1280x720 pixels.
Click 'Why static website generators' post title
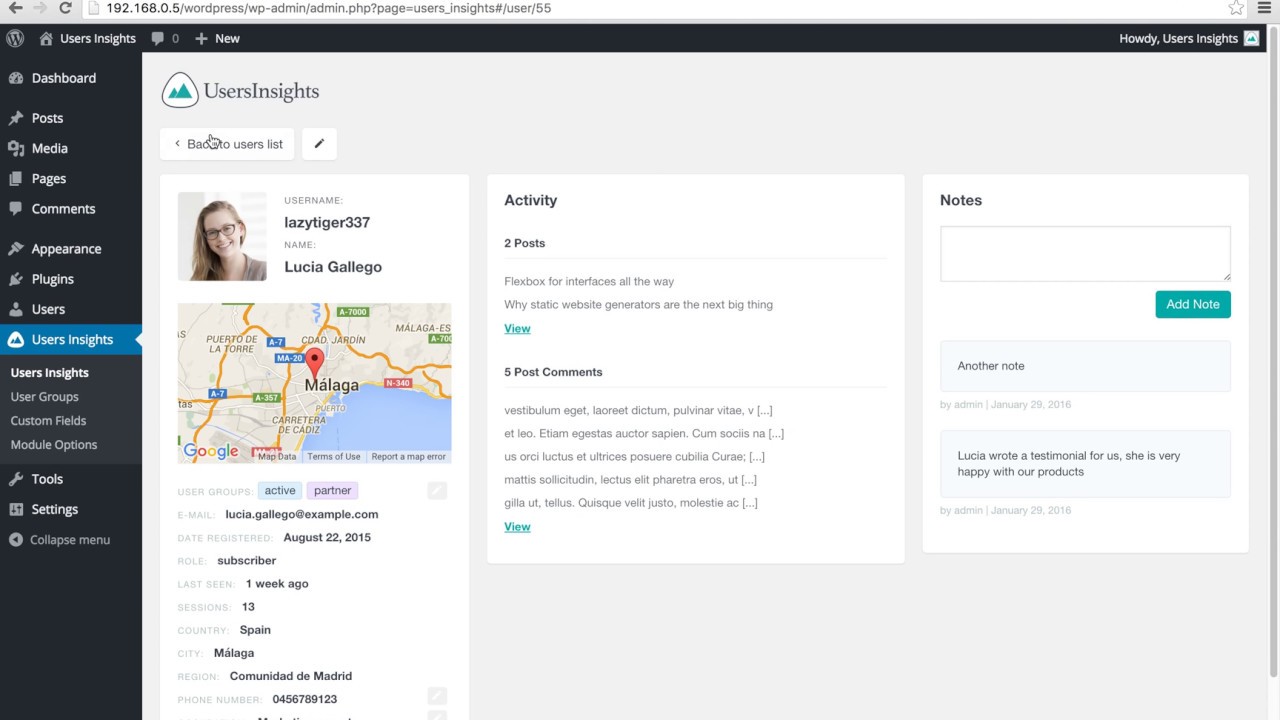pyautogui.click(x=638, y=304)
